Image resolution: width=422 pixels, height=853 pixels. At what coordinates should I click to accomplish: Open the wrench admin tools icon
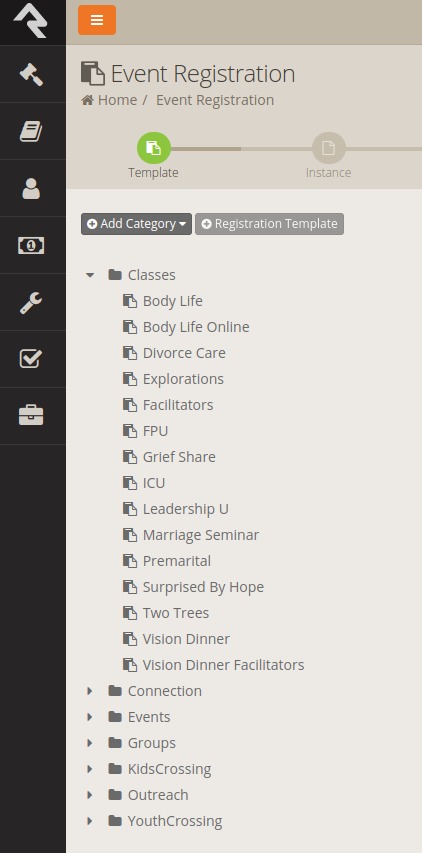tap(31, 302)
